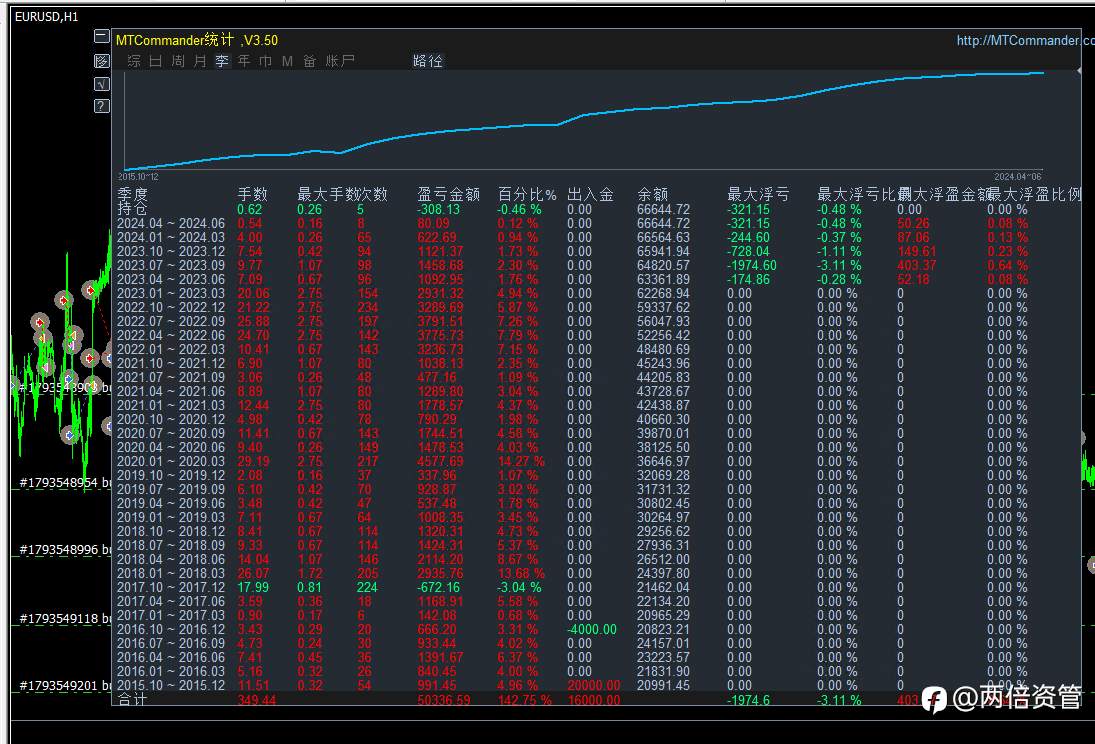Screen dimensions: 1095x744
Task: Select the 持仓 row label
Action: [132, 209]
